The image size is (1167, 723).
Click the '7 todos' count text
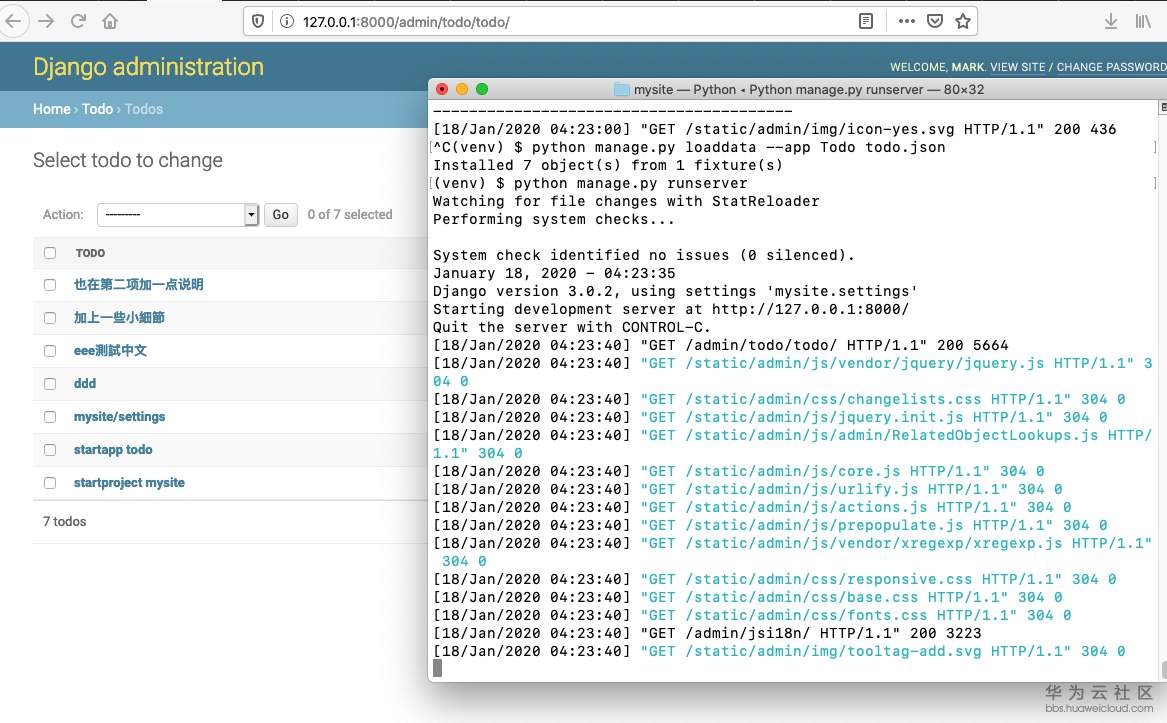65,521
